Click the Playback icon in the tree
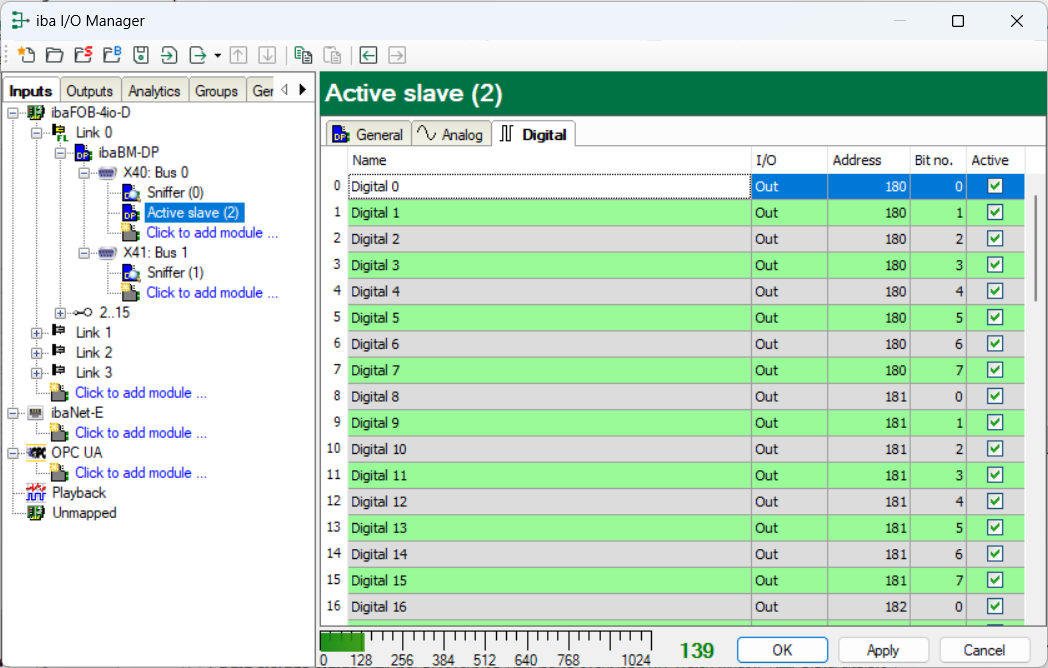The image size is (1048, 668). coord(36,493)
